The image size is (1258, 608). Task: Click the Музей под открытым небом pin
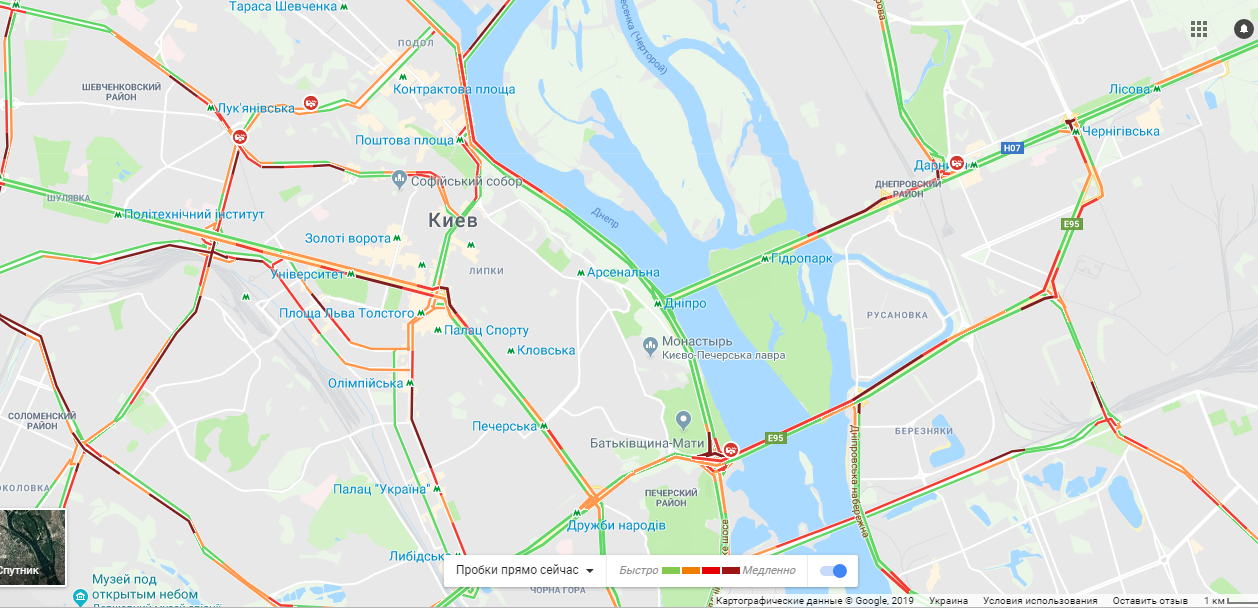[80, 598]
